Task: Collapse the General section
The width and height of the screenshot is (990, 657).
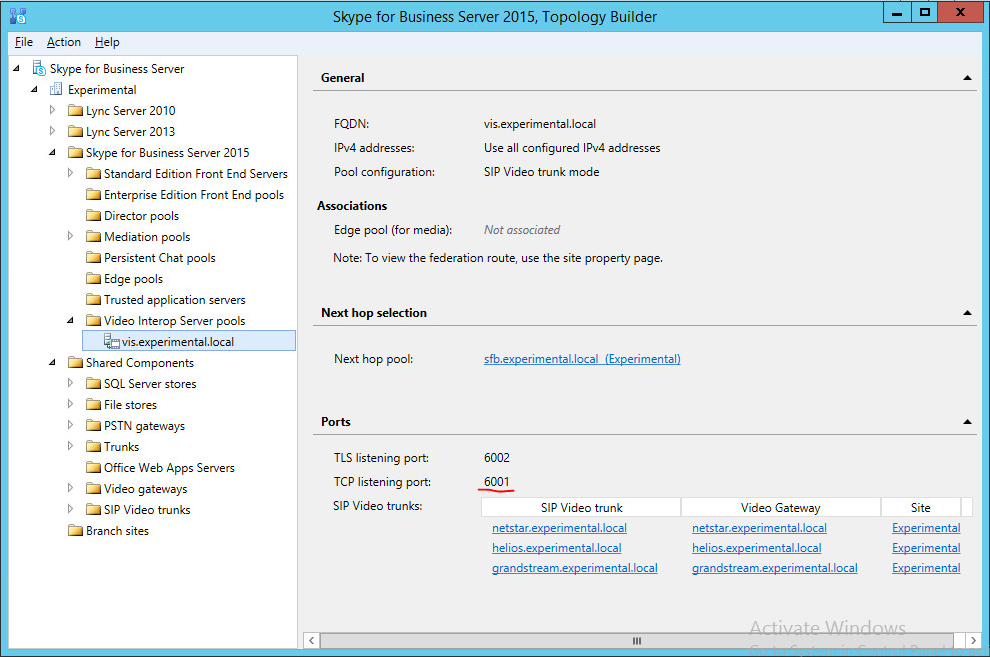Action: [967, 78]
